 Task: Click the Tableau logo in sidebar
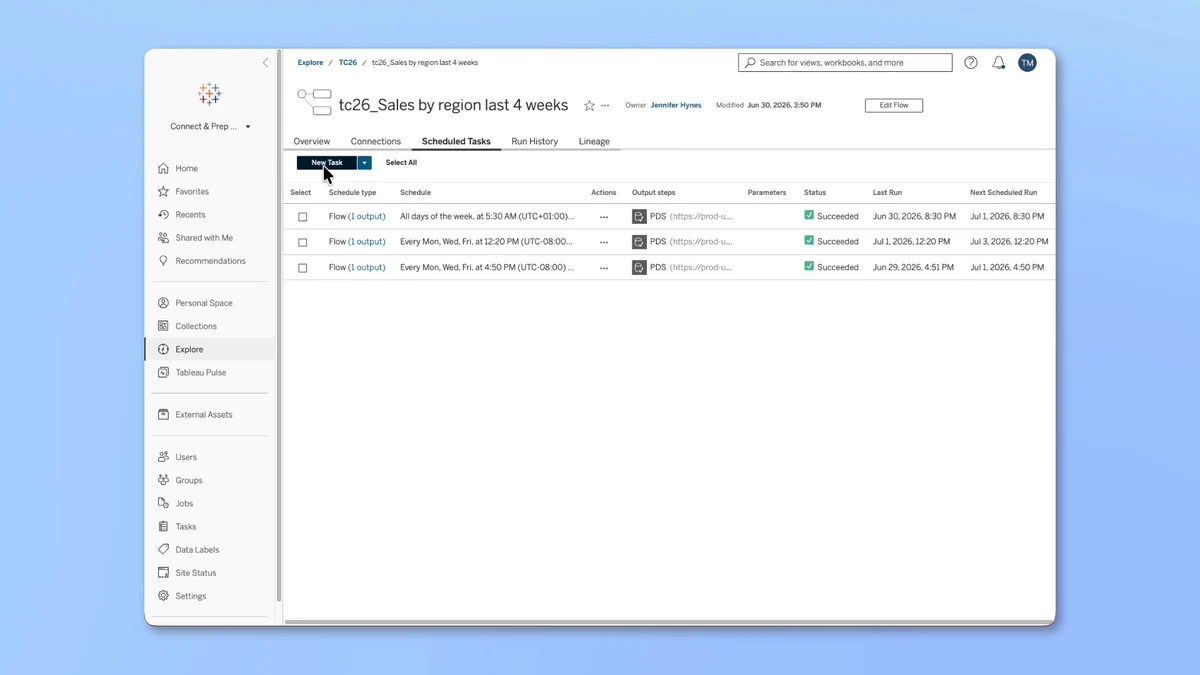209,94
